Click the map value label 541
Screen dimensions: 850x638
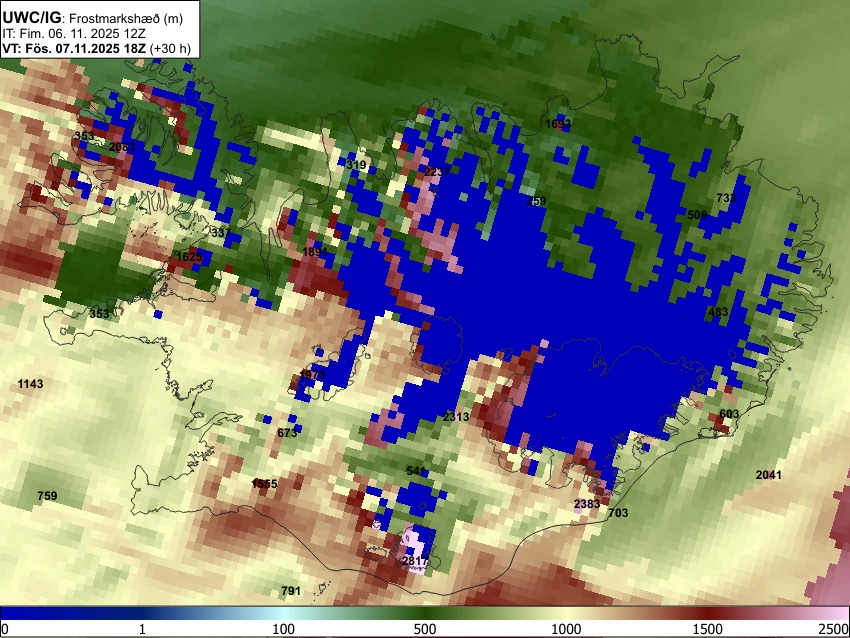click(x=416, y=471)
